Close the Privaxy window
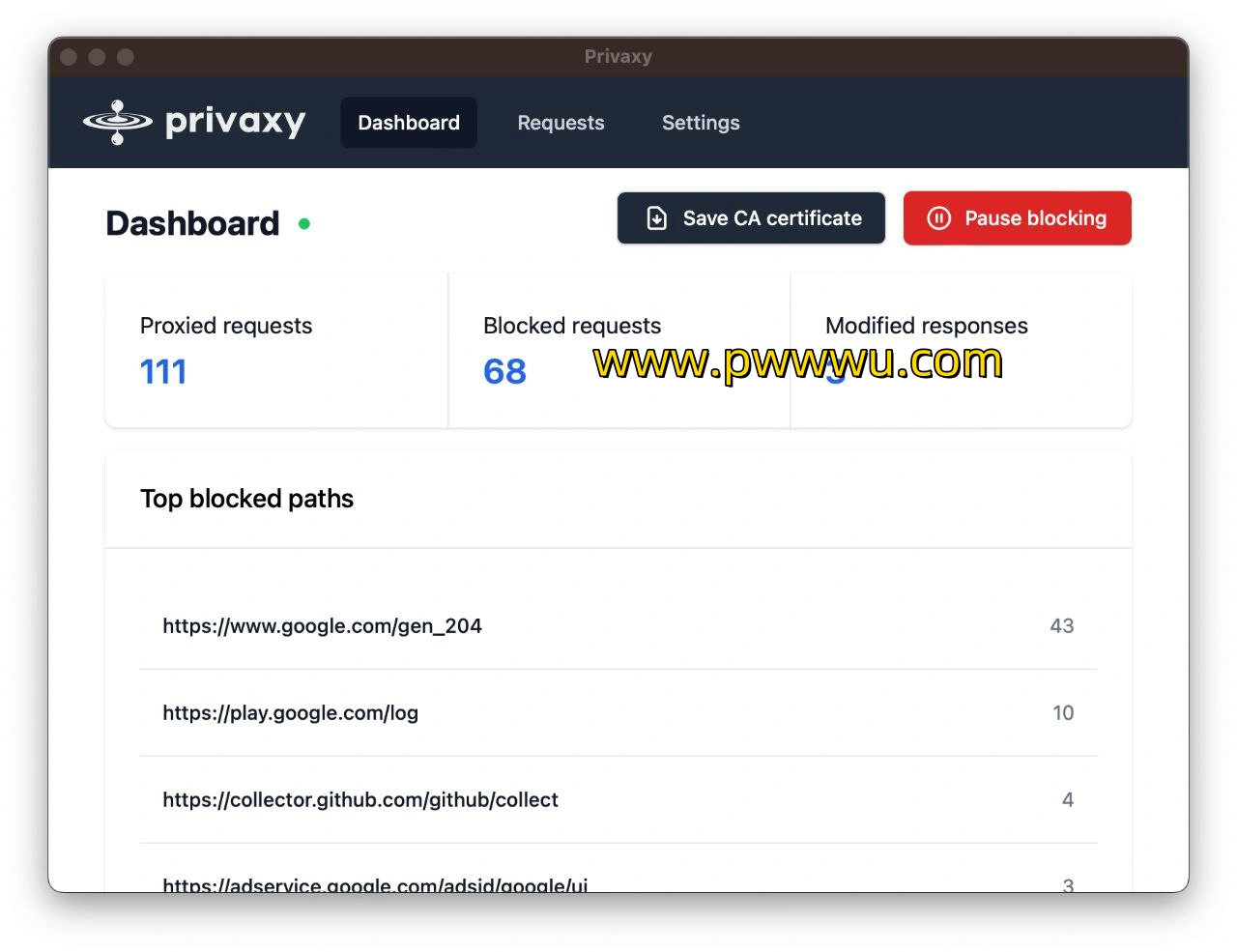 pyautogui.click(x=69, y=57)
